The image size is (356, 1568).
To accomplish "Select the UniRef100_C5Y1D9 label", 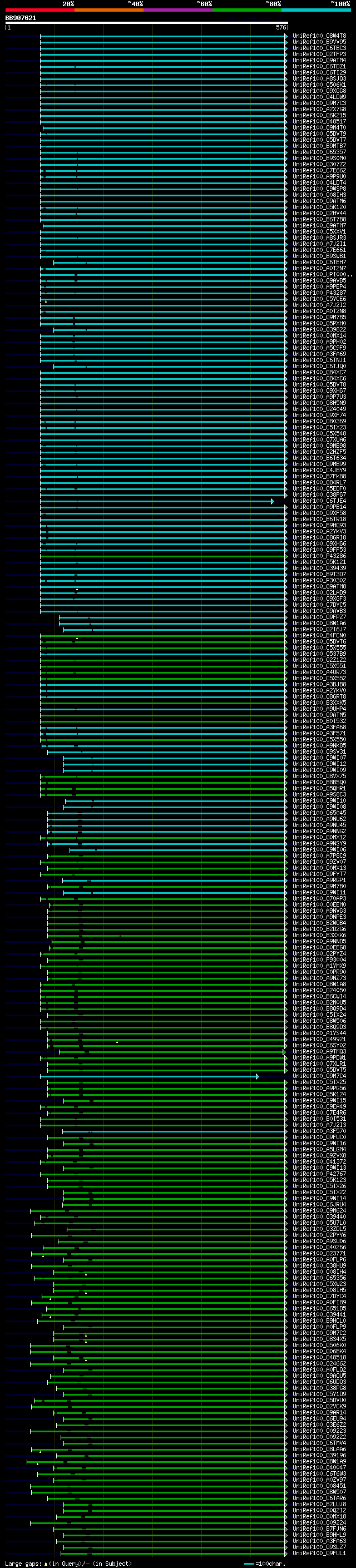I will [x=319, y=1394].
